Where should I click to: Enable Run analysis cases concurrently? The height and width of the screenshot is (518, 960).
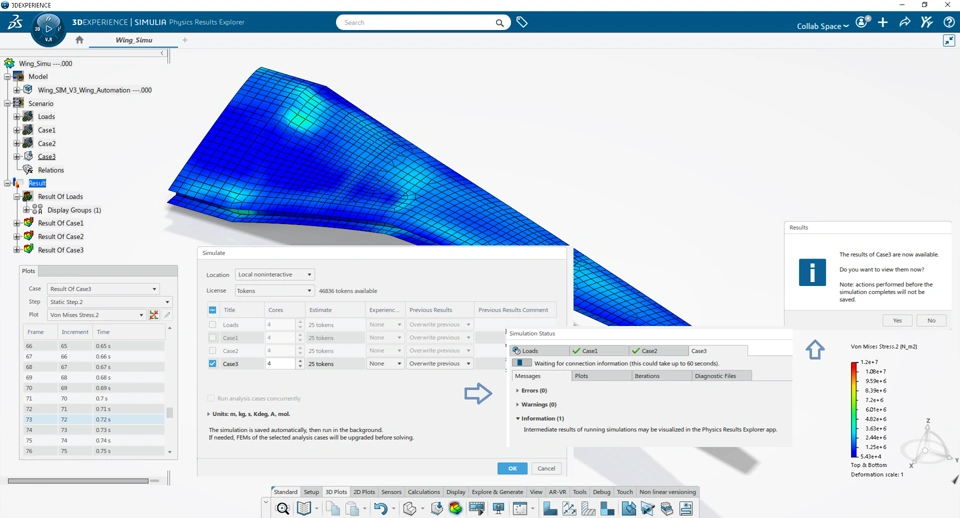point(211,398)
